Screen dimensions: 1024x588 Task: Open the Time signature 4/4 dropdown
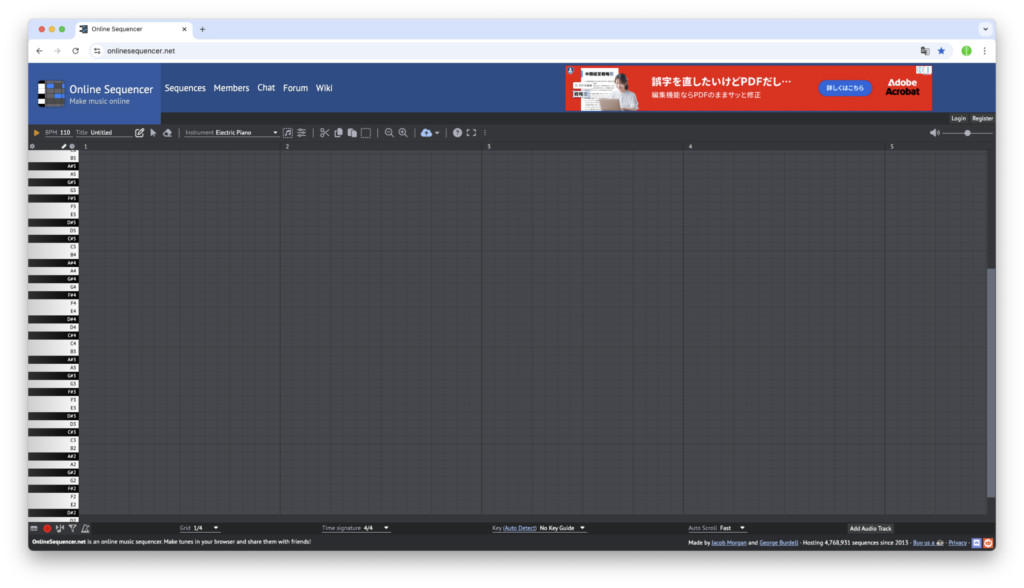(376, 528)
